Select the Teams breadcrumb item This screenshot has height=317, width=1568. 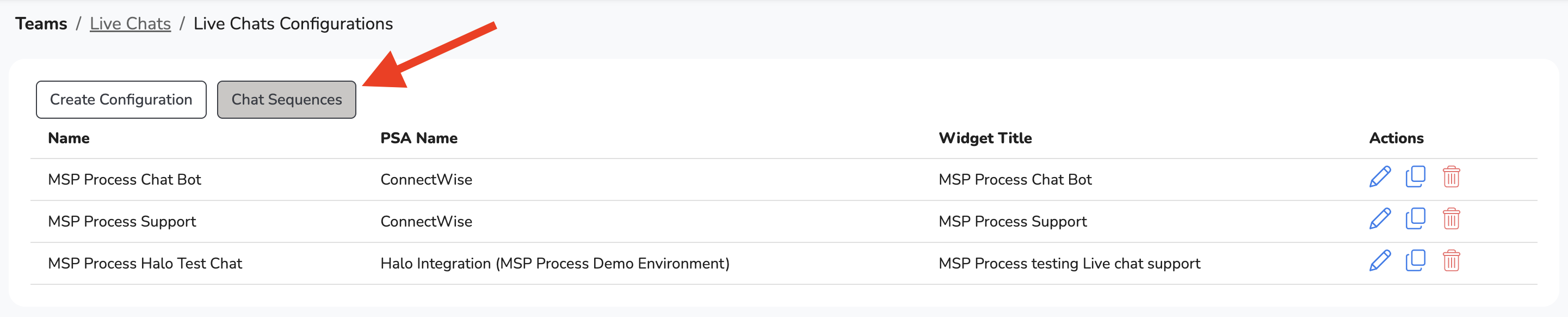pos(41,24)
